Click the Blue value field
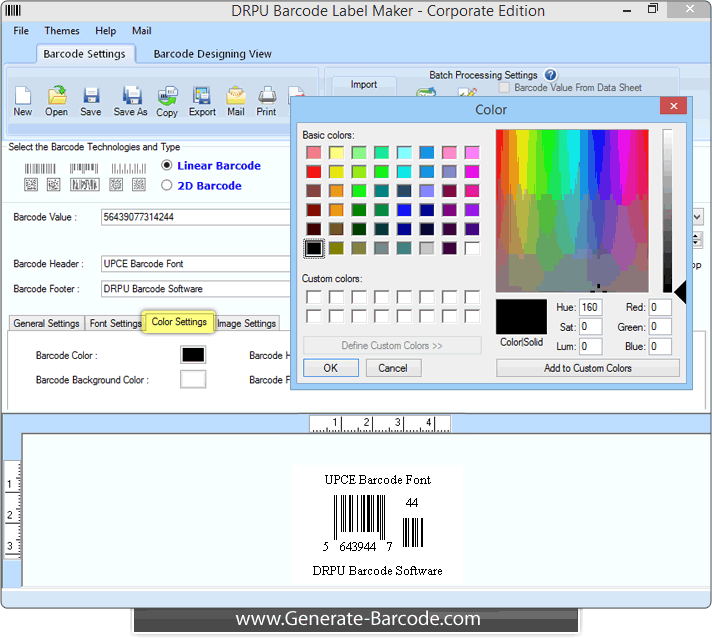This screenshot has width=712, height=638. pos(660,346)
